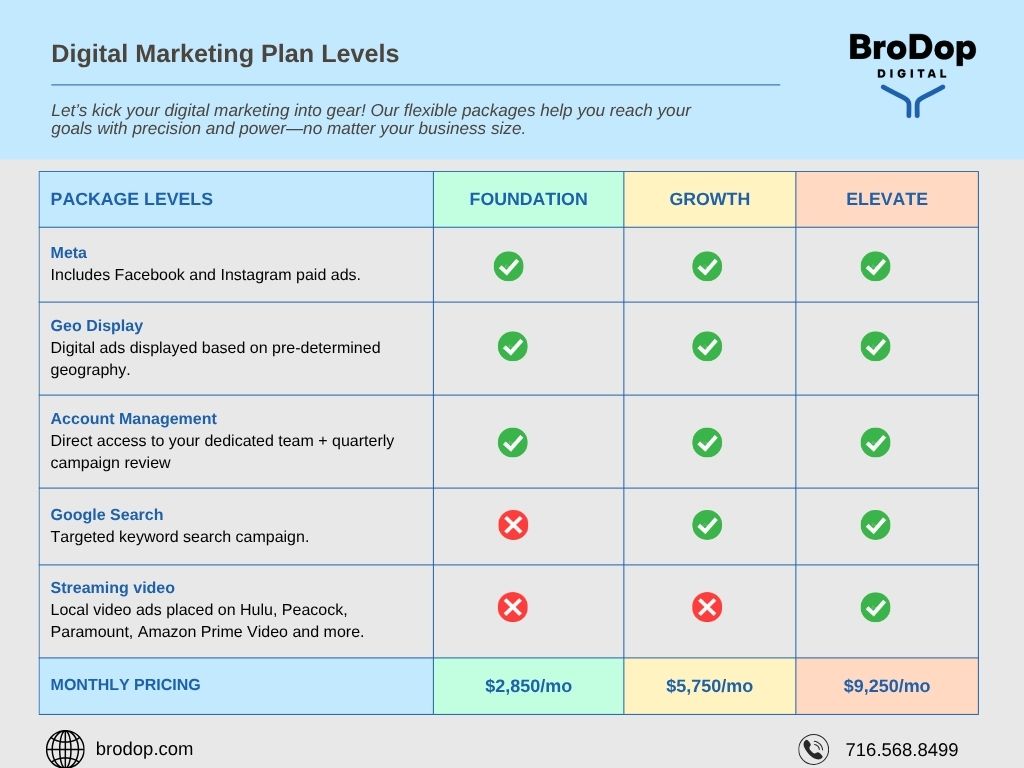Click the Elevate checkmark for Streaming video
Screen dimensions: 1024x768
point(875,607)
